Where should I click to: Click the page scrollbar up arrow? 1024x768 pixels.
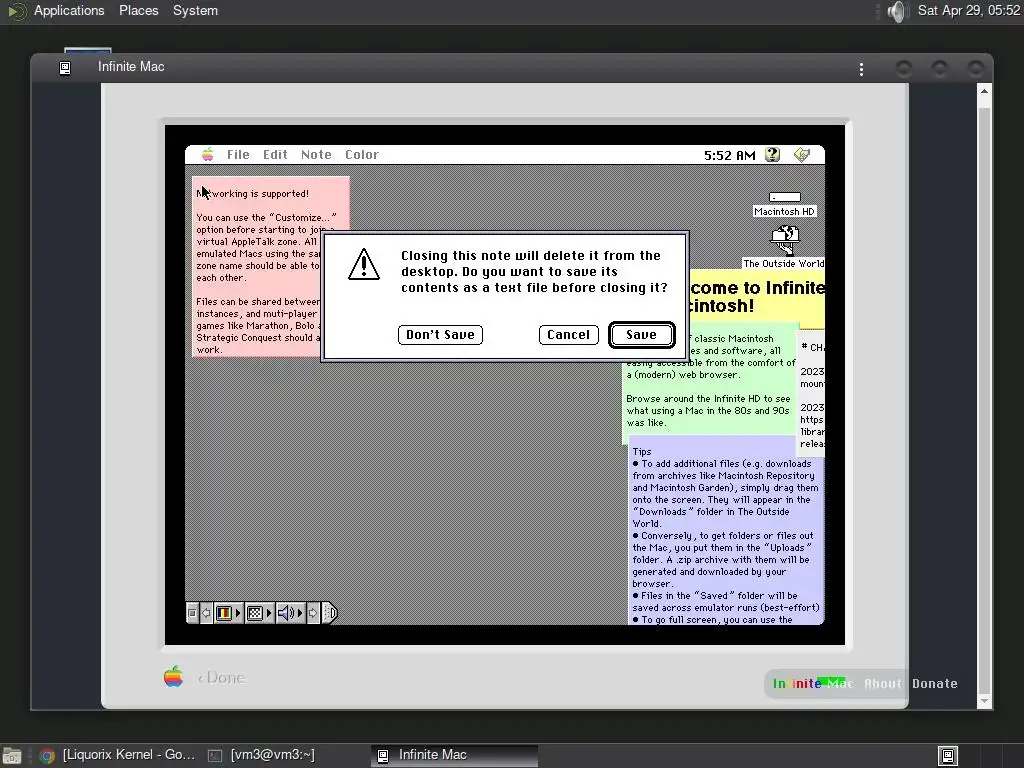point(984,92)
